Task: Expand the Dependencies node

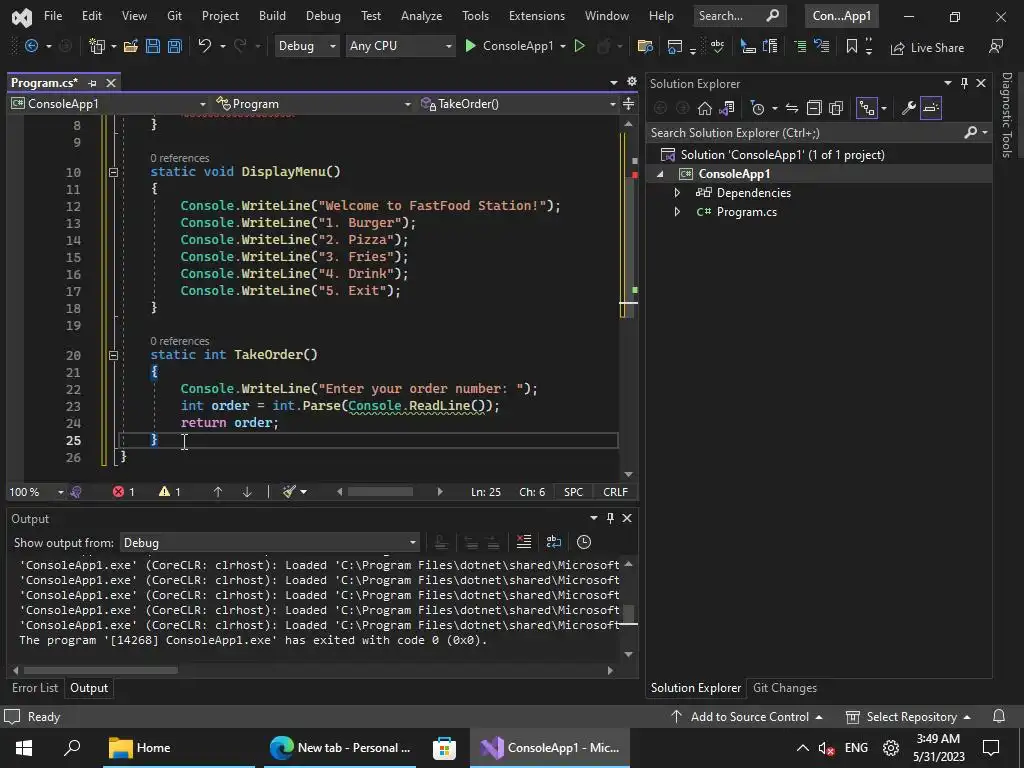Action: coord(677,193)
